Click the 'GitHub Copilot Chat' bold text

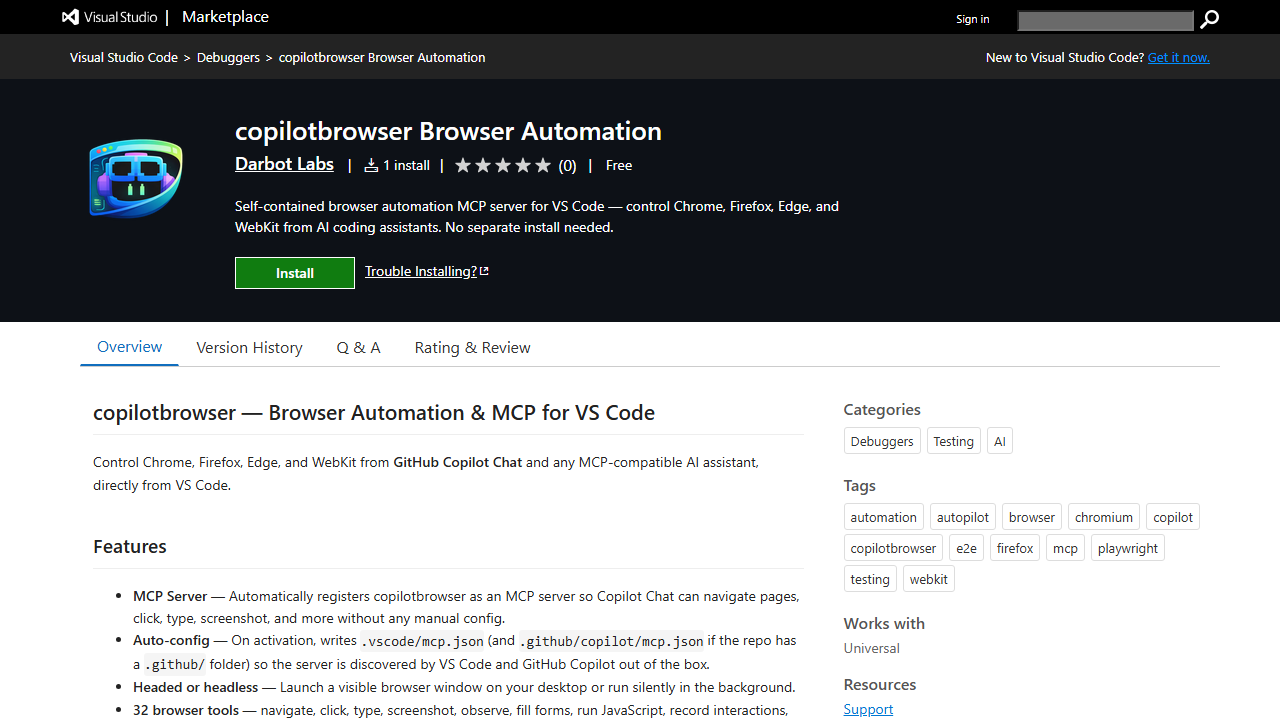coord(458,462)
